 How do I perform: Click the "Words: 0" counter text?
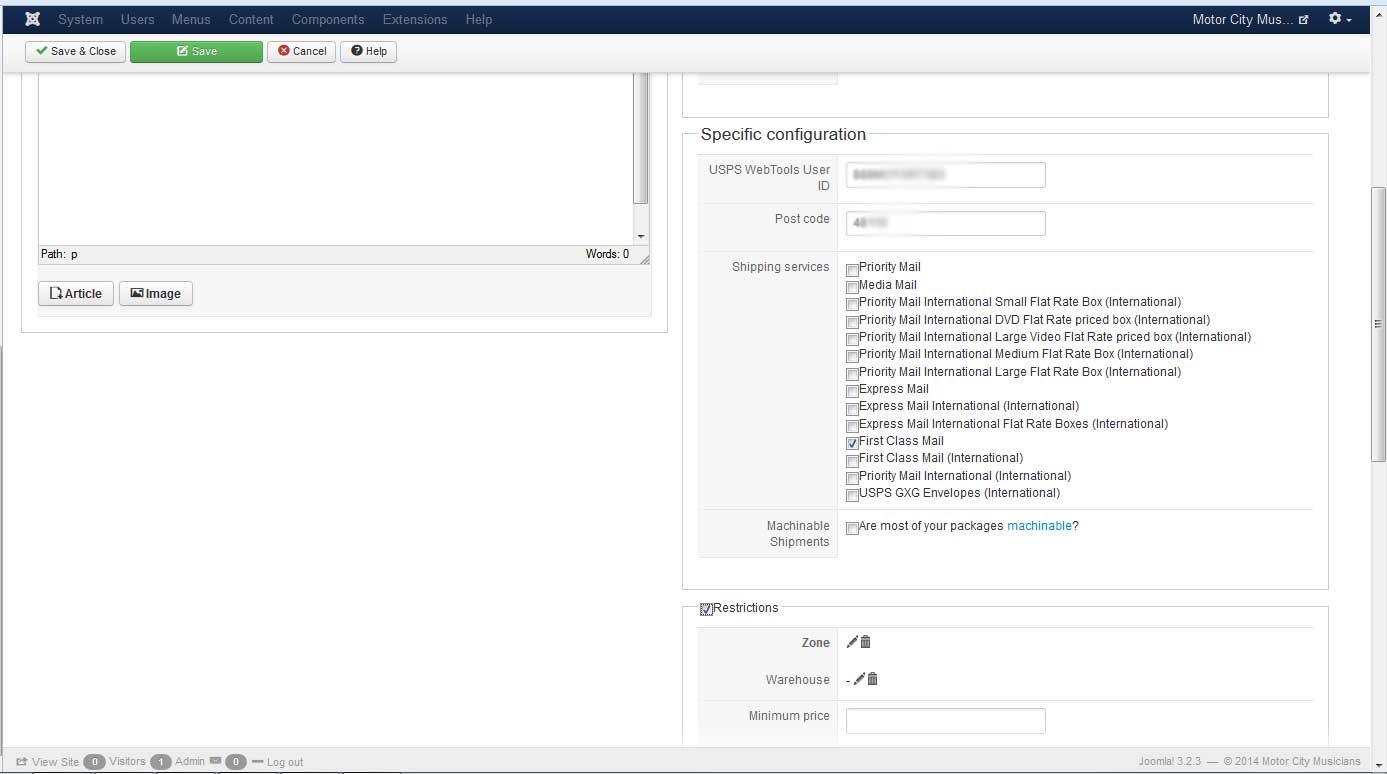point(608,254)
